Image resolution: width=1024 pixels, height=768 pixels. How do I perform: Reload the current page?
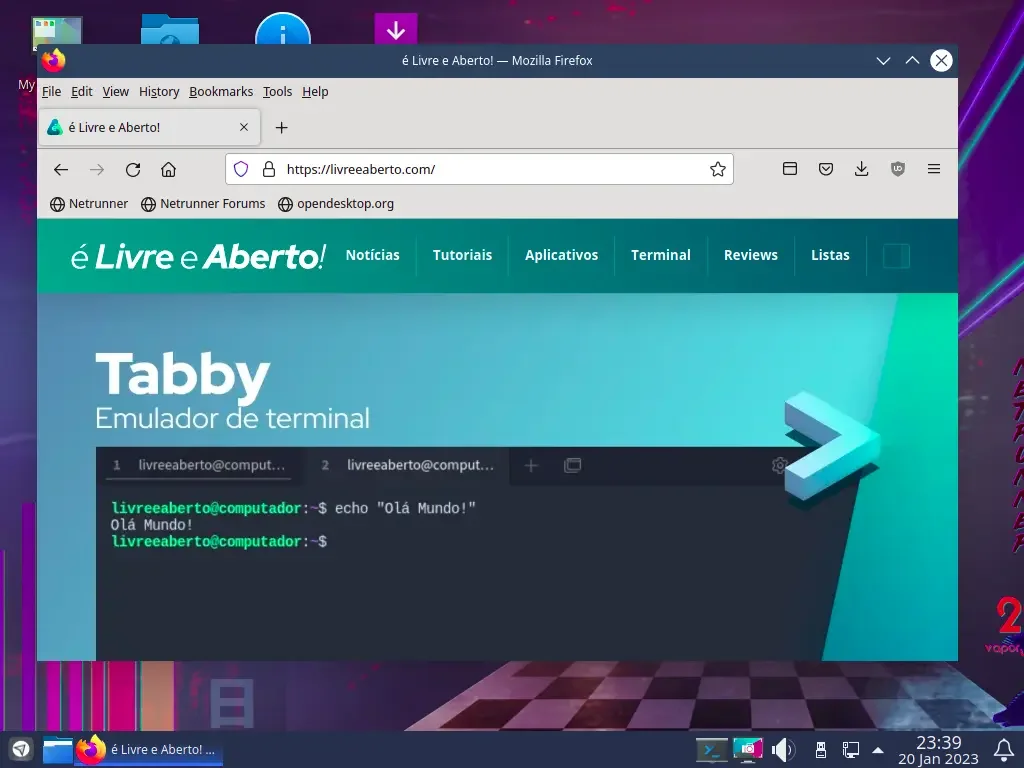point(133,170)
